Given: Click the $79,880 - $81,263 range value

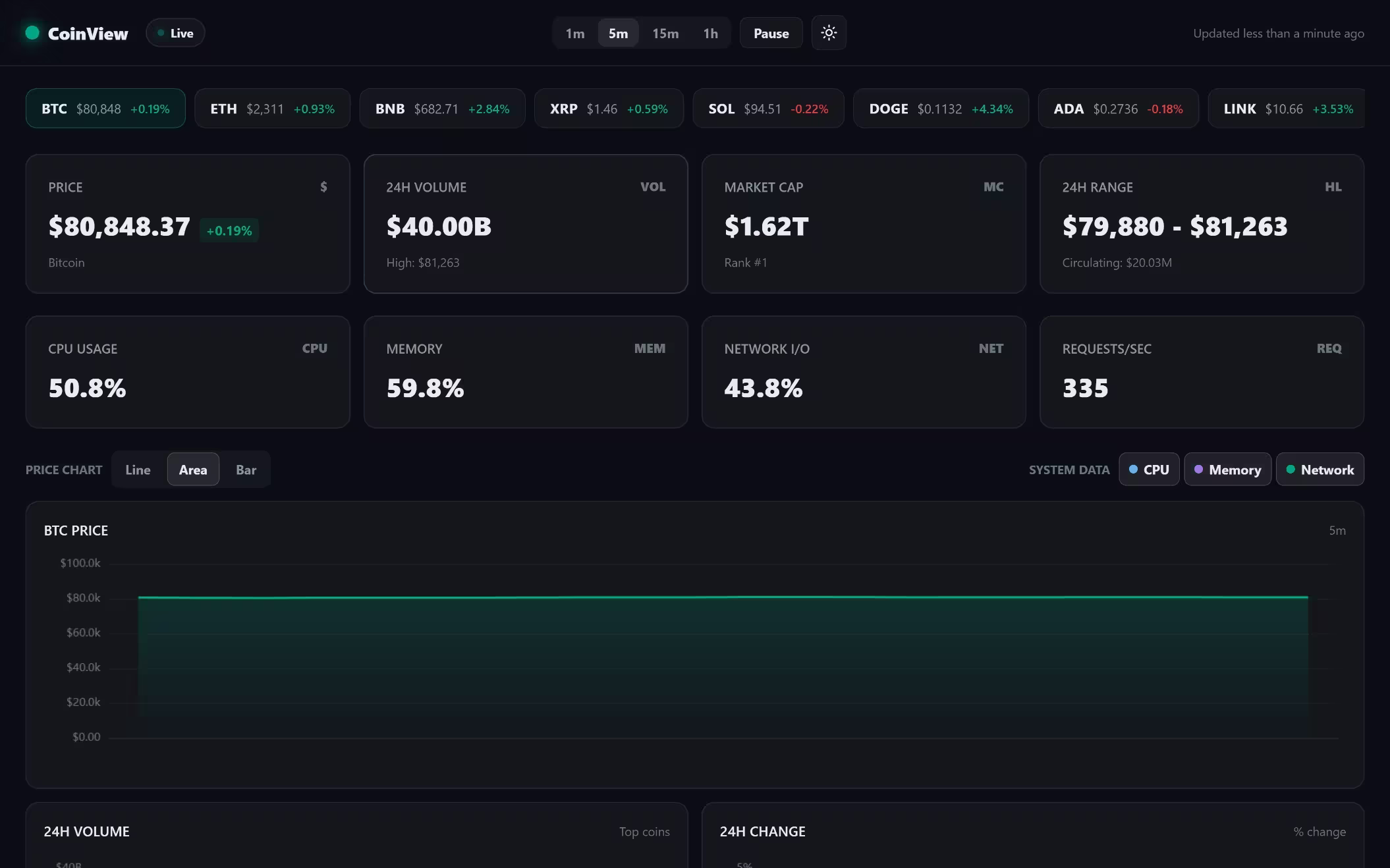Looking at the screenshot, I should tap(1175, 227).
